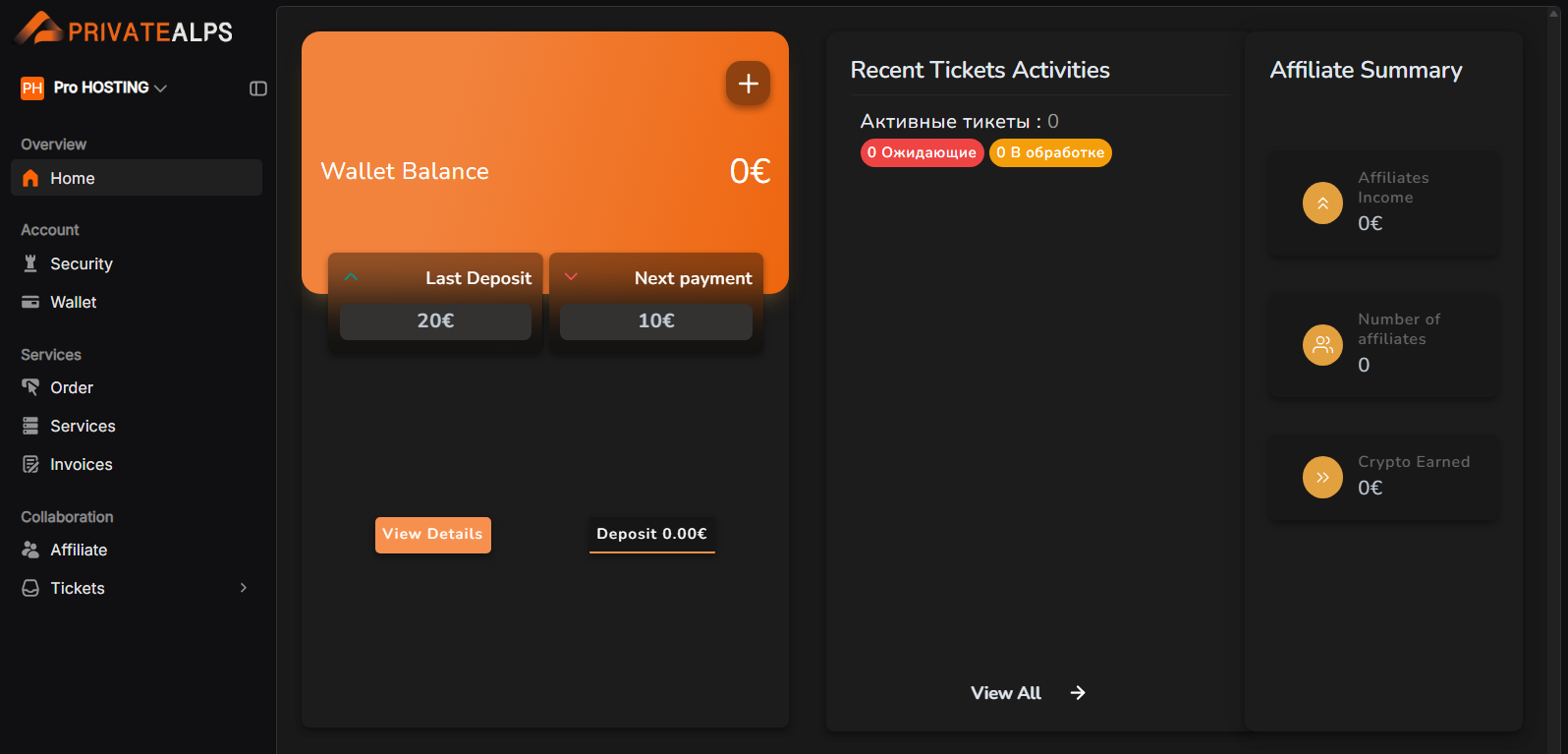Click the View Details button
Image resolution: width=1568 pixels, height=754 pixels.
(432, 535)
